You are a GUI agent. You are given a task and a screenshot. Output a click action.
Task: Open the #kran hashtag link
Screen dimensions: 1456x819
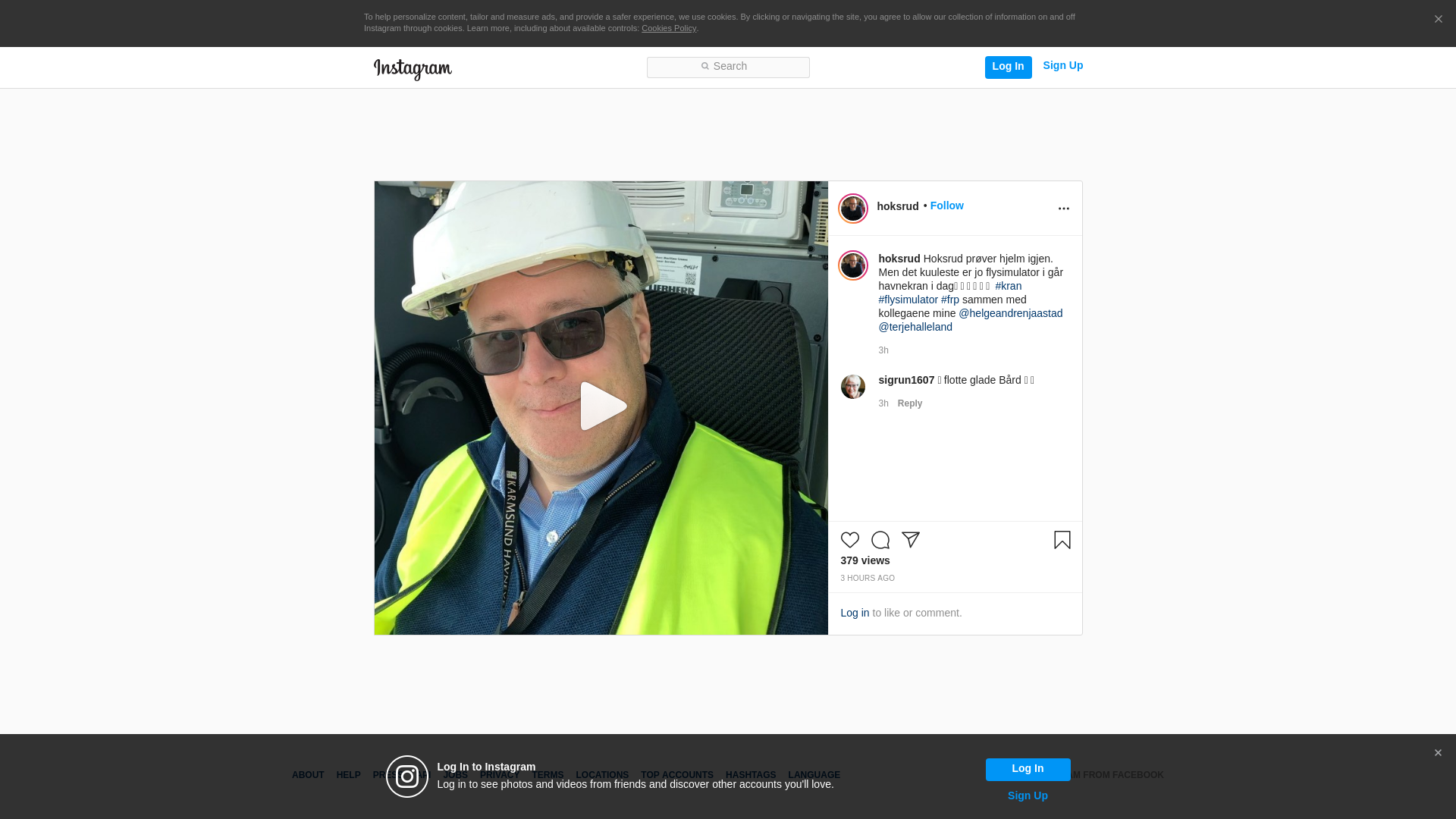[x=1008, y=286]
